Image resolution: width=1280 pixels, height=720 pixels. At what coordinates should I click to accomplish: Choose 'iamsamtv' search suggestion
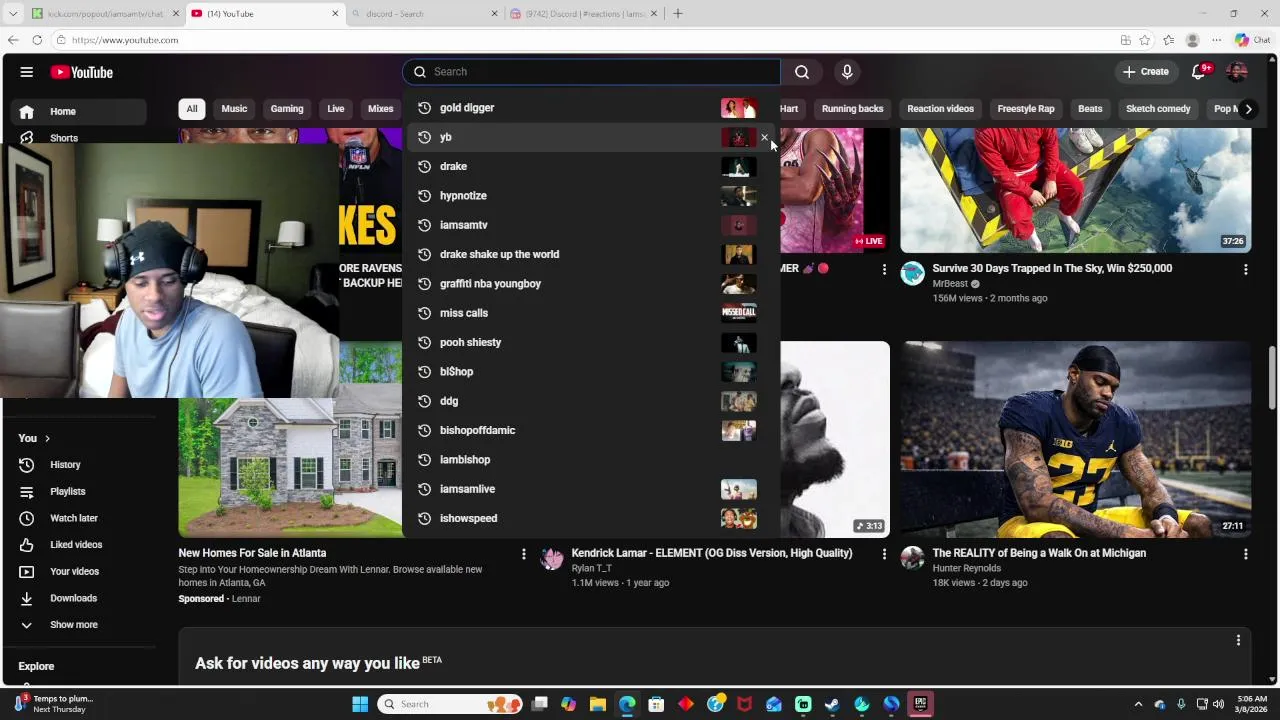[x=591, y=225]
